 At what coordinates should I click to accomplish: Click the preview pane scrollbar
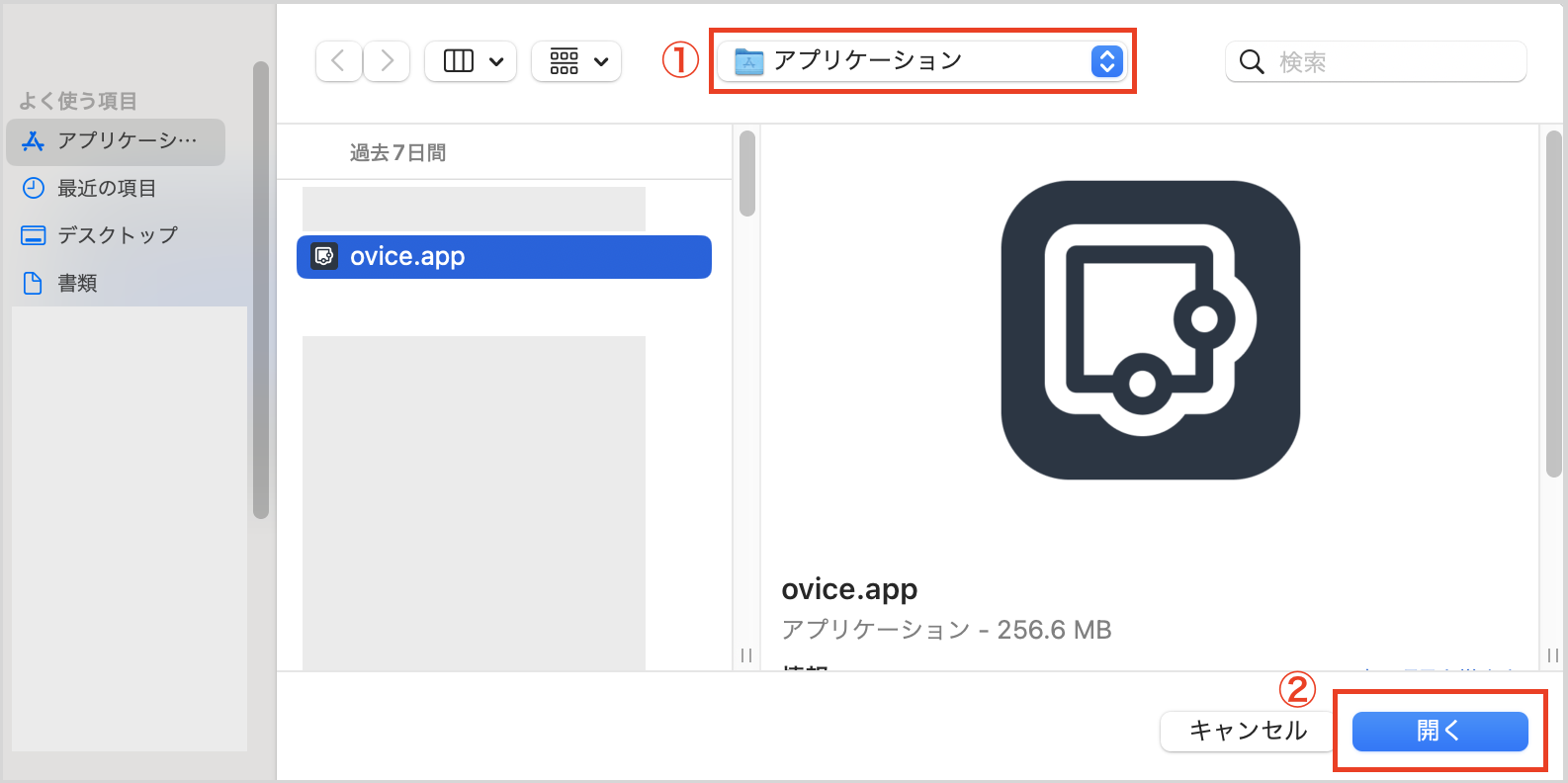point(1553,304)
